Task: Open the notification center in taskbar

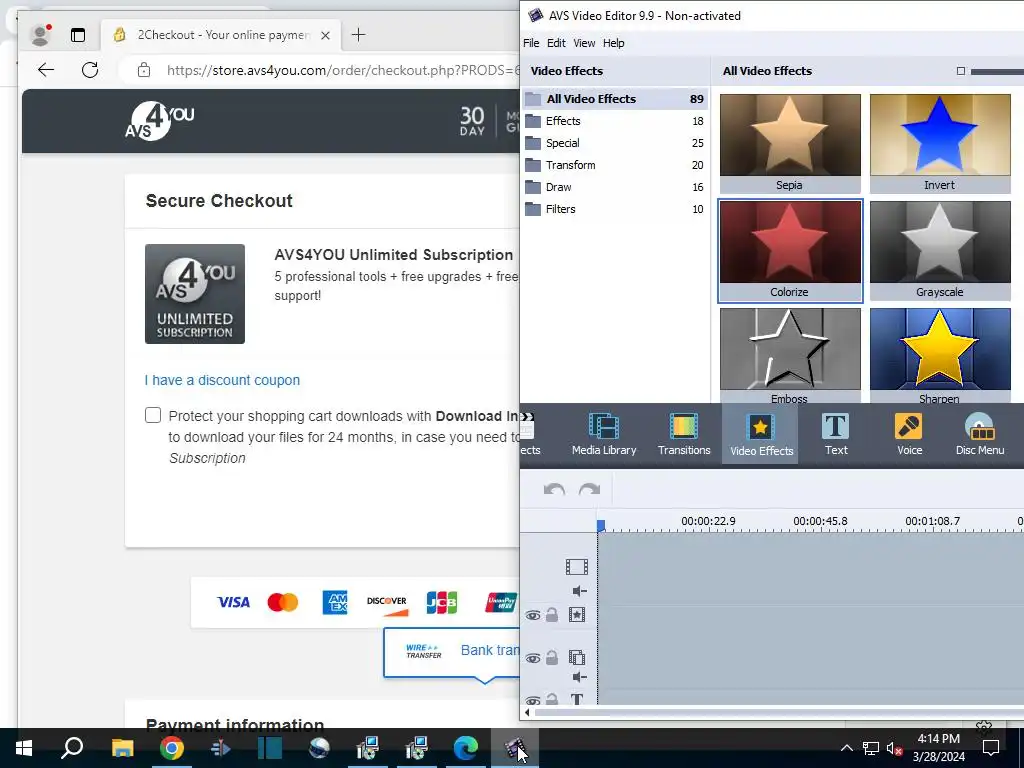Action: [x=991, y=748]
